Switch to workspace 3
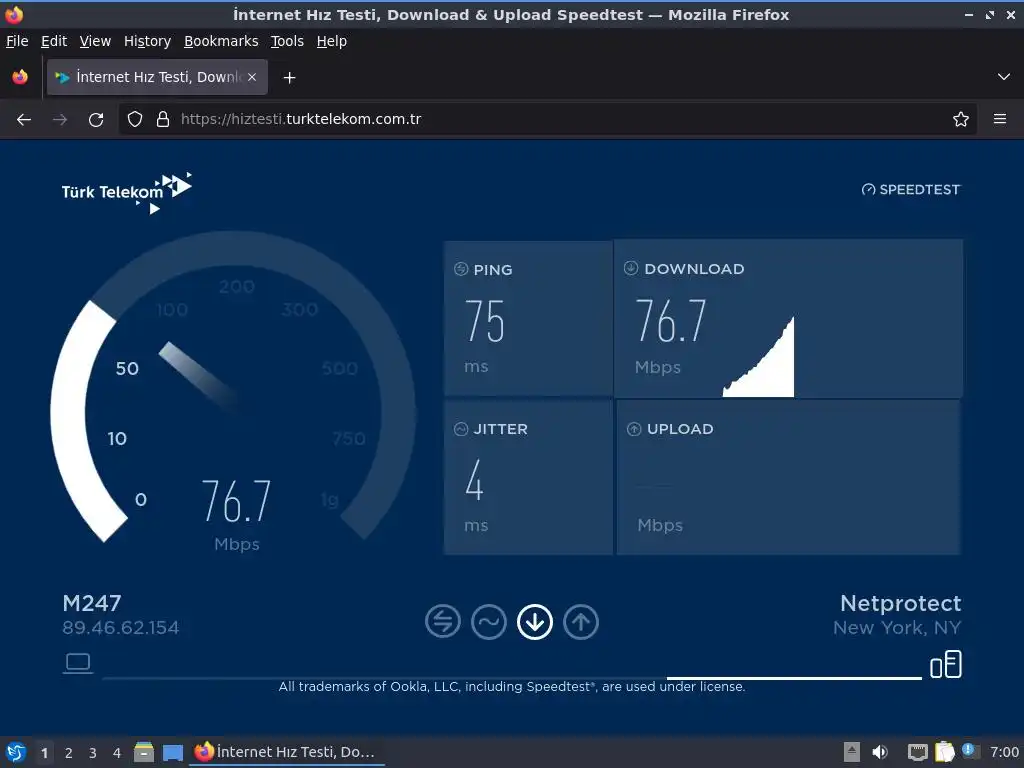Image resolution: width=1024 pixels, height=768 pixels. (93, 753)
